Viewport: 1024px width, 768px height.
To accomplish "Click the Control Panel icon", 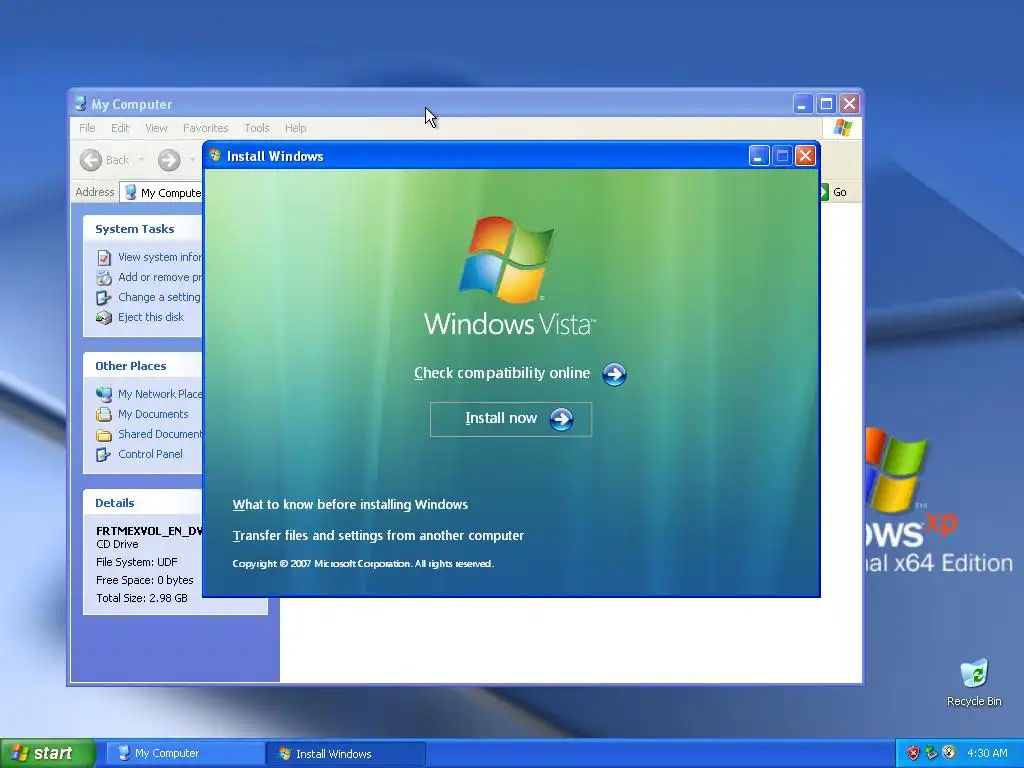I will pyautogui.click(x=104, y=455).
